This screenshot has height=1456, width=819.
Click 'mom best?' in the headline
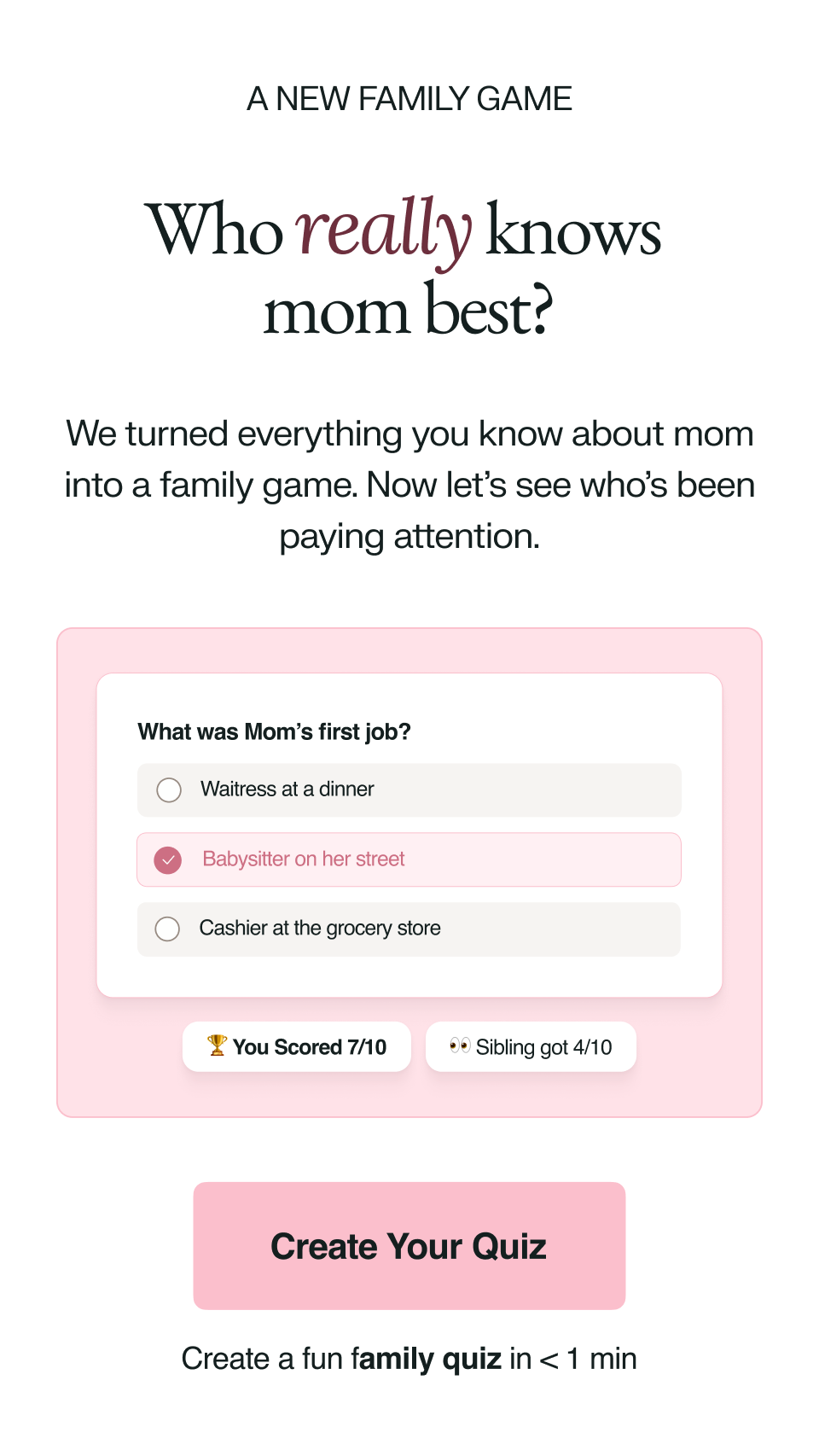(409, 311)
